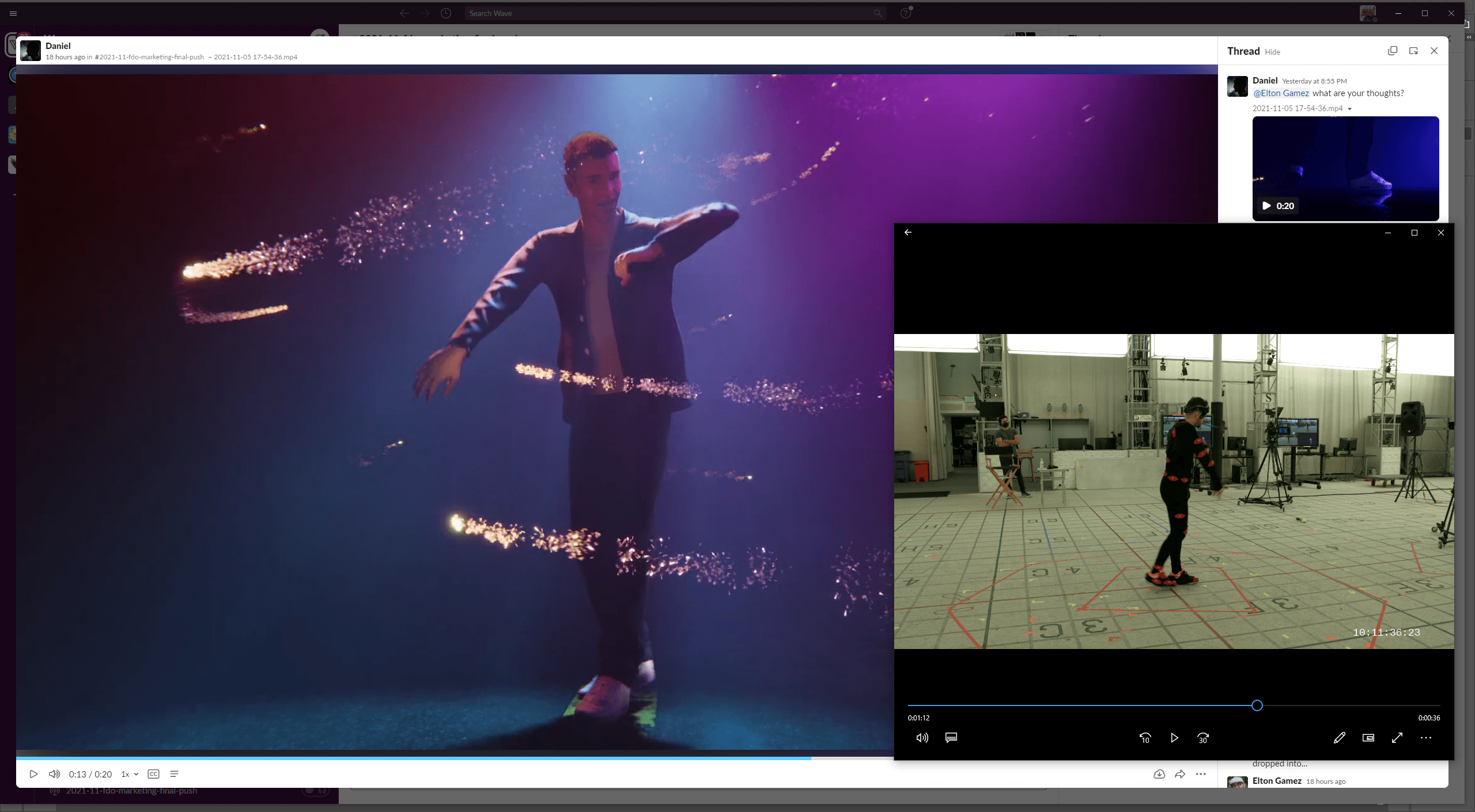
Task: Download the video from the Slack message
Action: tap(1158, 774)
